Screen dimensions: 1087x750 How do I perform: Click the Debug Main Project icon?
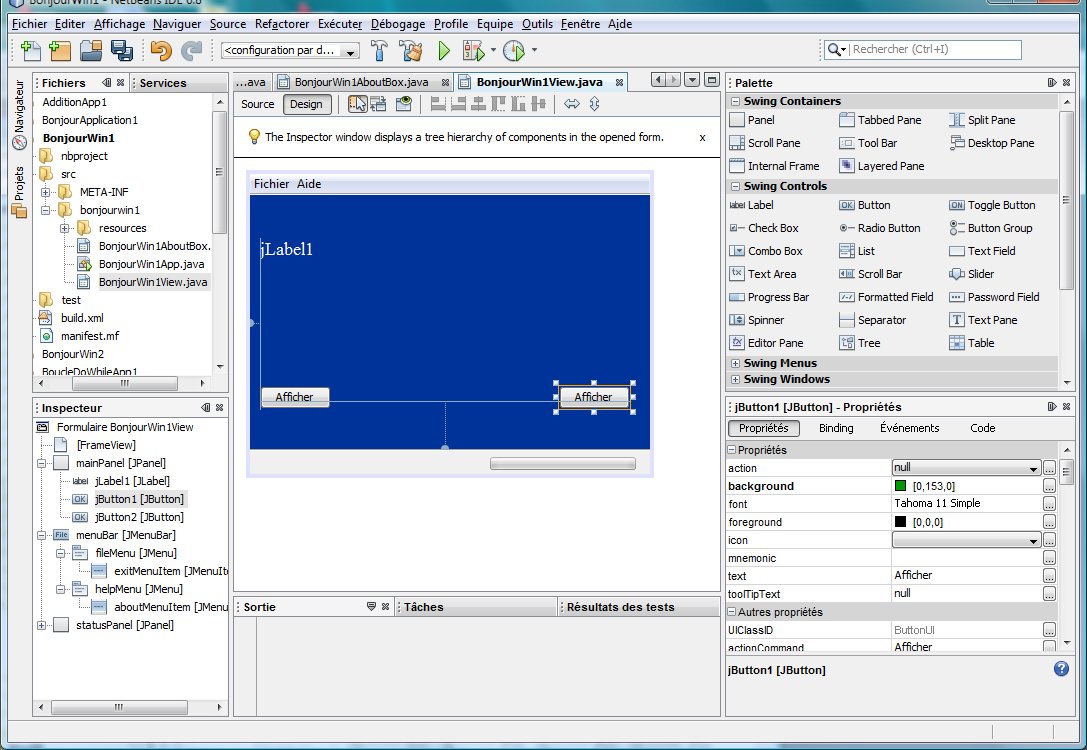[x=474, y=50]
